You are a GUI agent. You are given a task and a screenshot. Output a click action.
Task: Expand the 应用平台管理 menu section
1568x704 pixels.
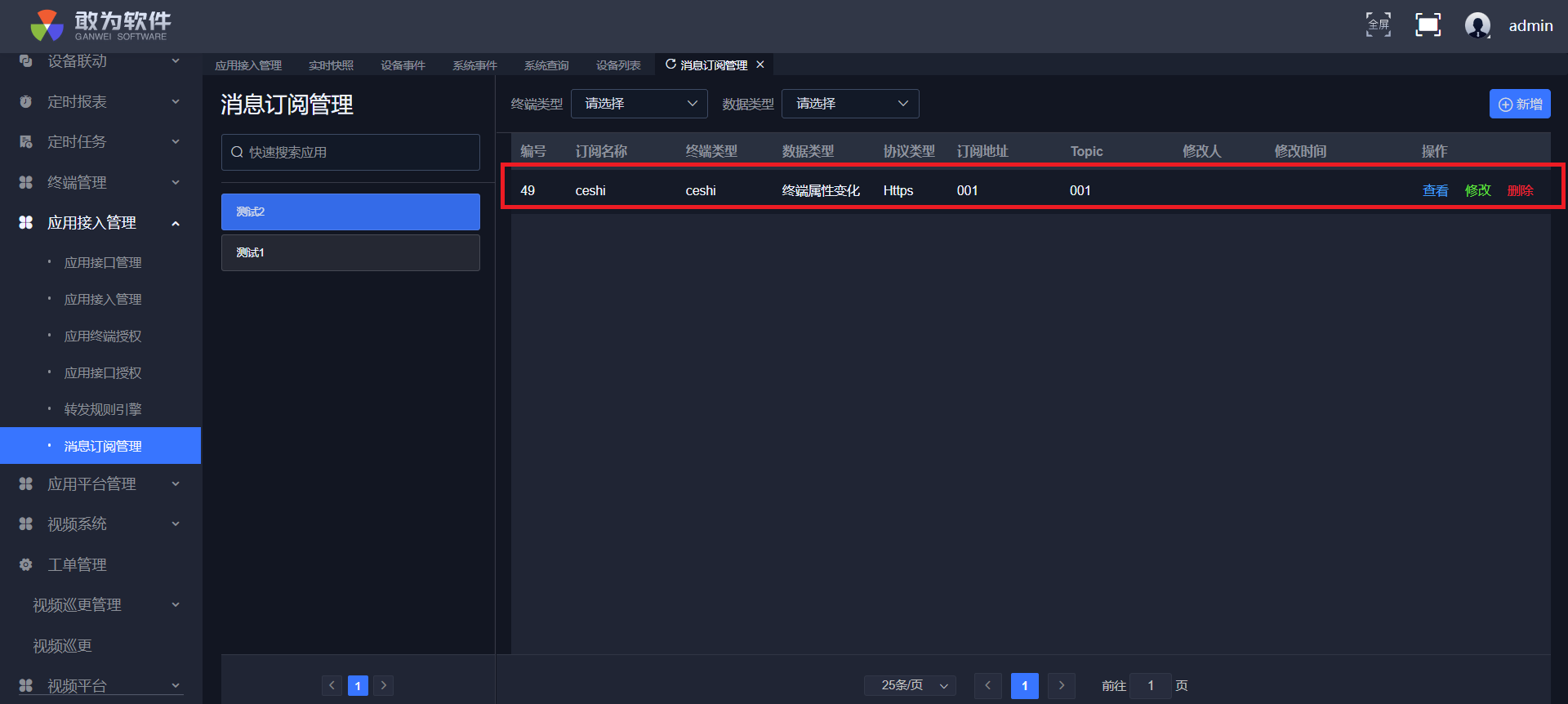[176, 484]
